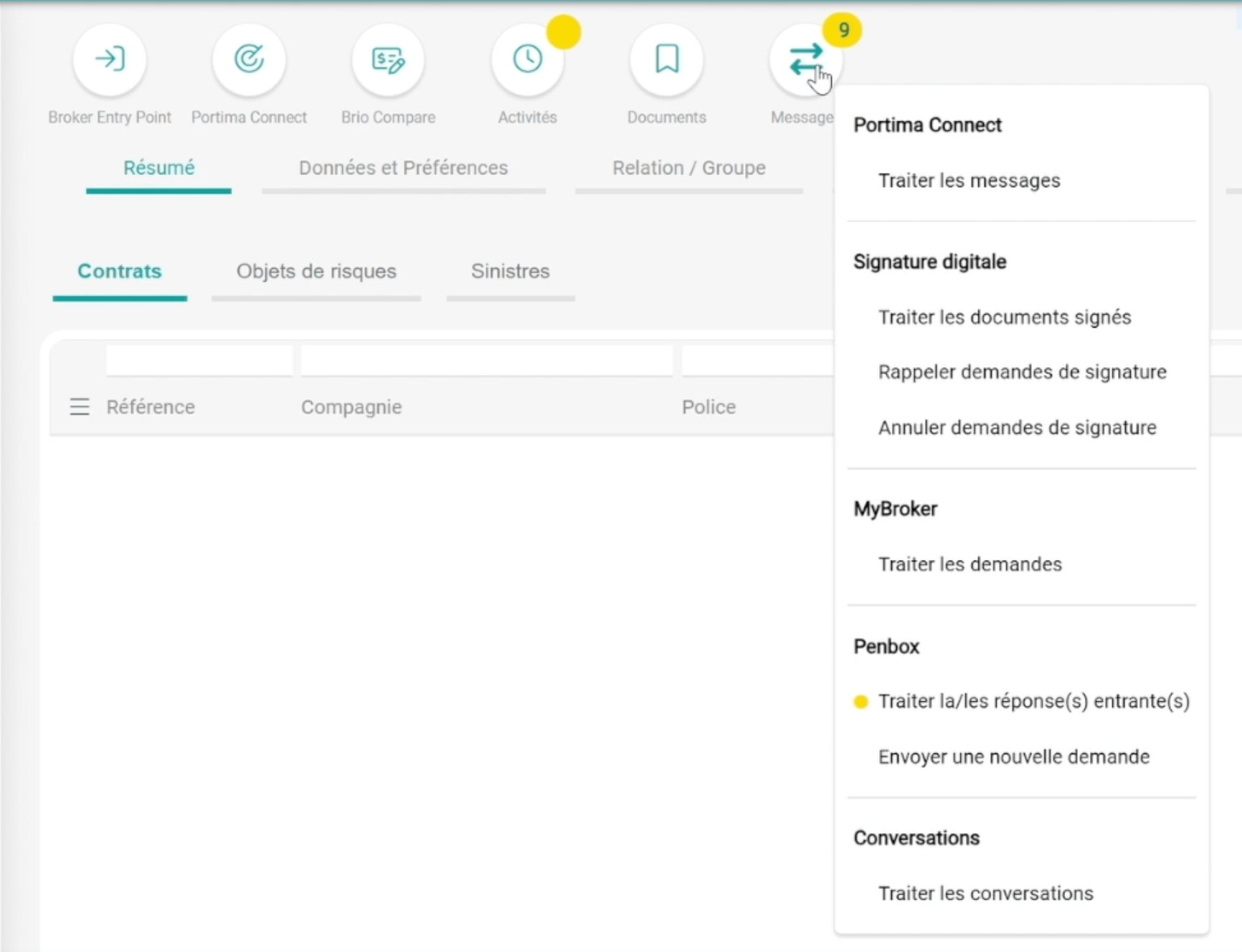Click the Conversations section heading
1242x952 pixels.
[916, 838]
